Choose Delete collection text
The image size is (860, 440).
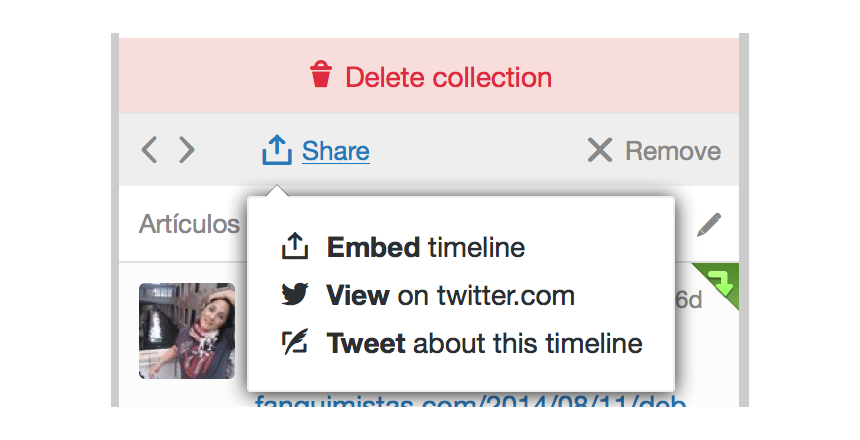point(448,77)
